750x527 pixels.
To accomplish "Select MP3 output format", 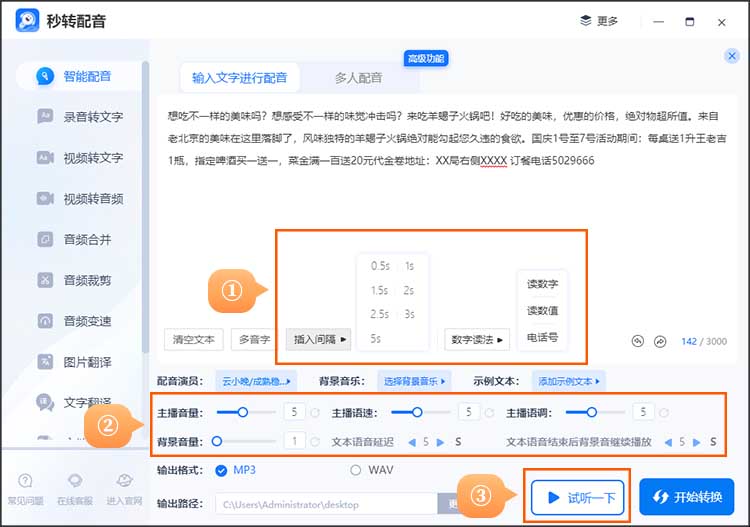I will click(221, 470).
